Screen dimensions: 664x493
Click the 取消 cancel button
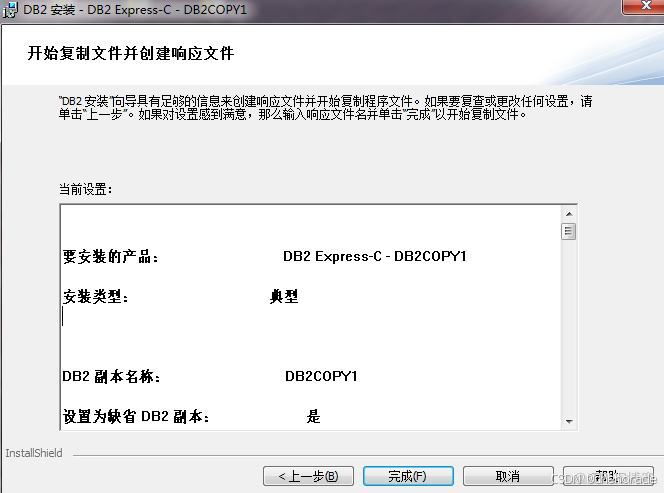coord(508,476)
